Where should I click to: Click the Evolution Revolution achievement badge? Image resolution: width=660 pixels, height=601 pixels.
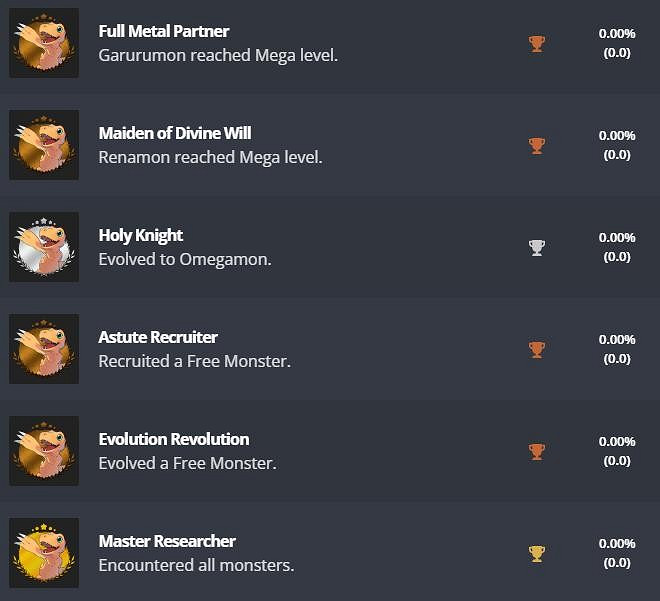[x=44, y=451]
